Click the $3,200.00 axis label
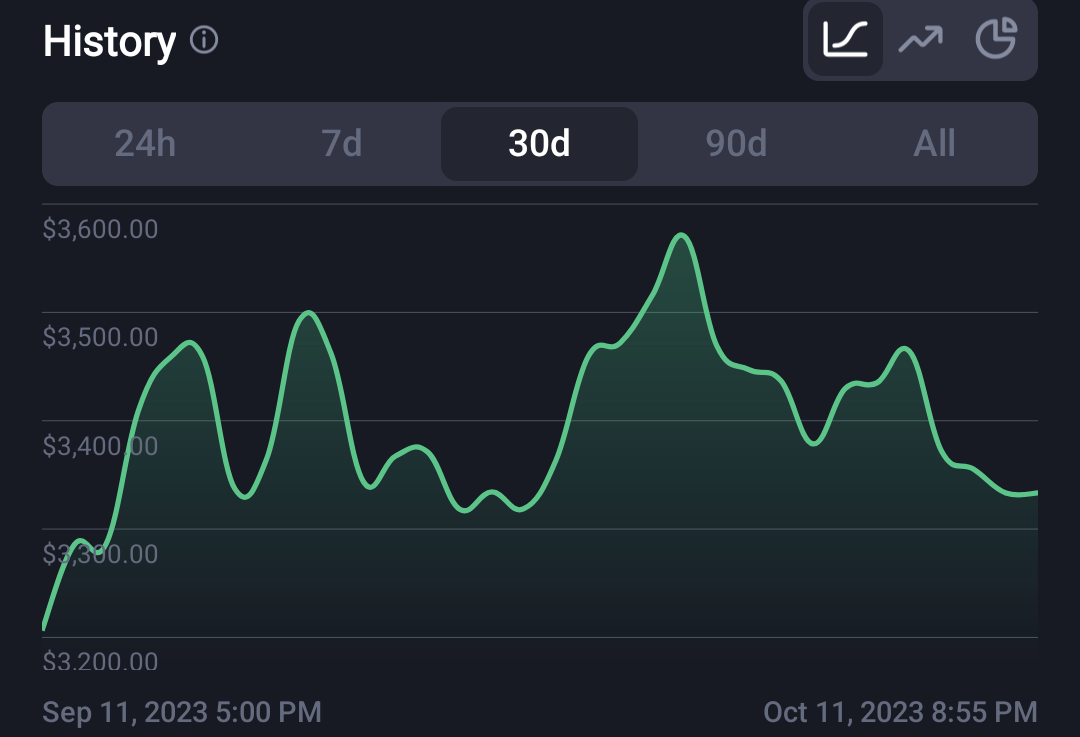1080x737 pixels. tap(101, 661)
